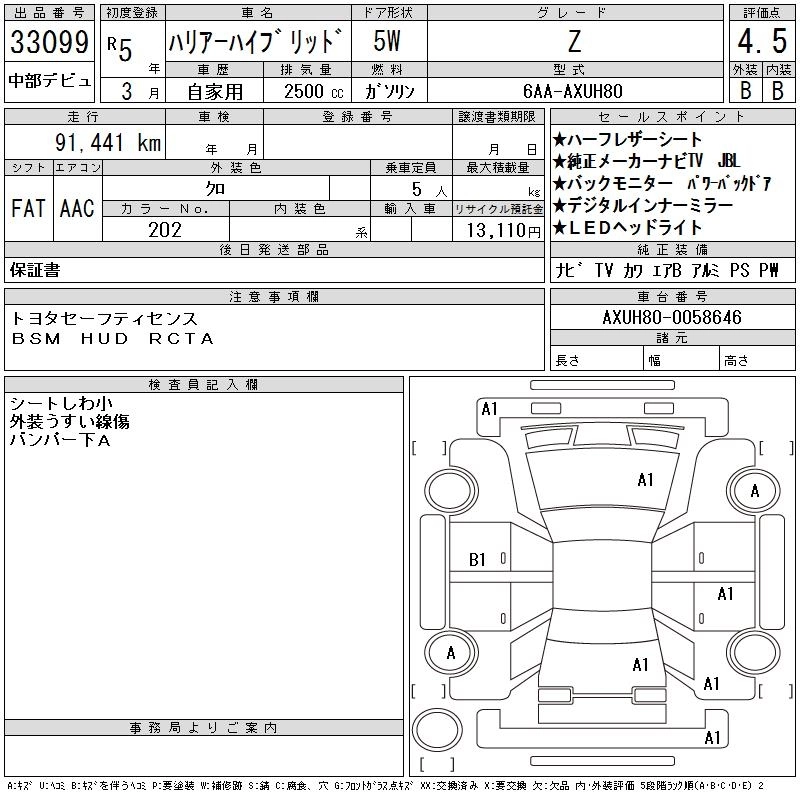Click seating capacity 5 人
This screenshot has height=800, width=800.
click(x=429, y=190)
